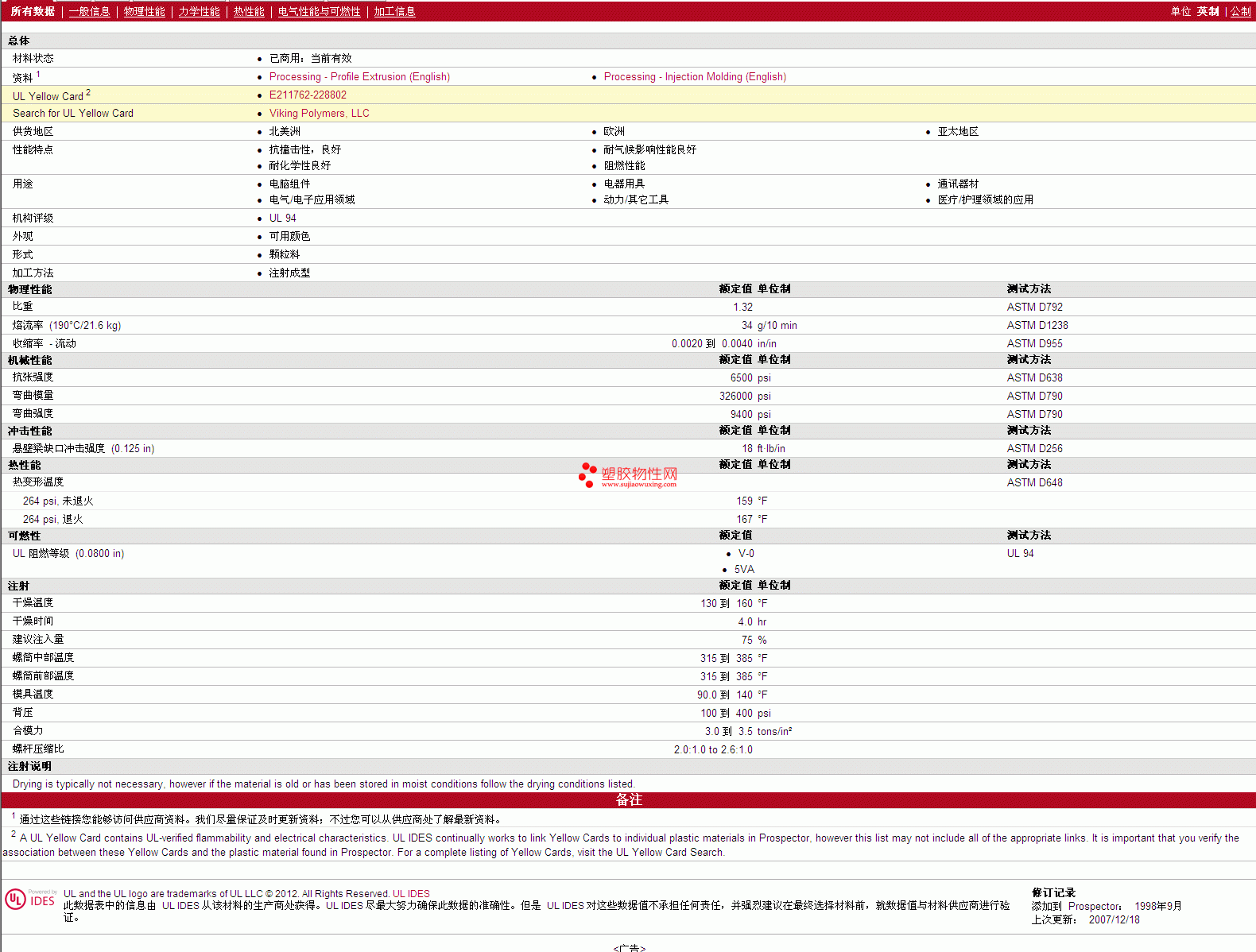Open Processing - Profile Extrusion (English) document
The image size is (1256, 952).
tap(359, 76)
